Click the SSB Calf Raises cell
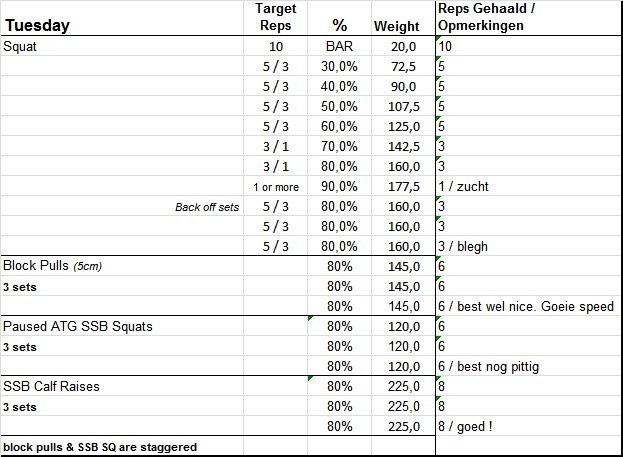The image size is (623, 457). 51,387
